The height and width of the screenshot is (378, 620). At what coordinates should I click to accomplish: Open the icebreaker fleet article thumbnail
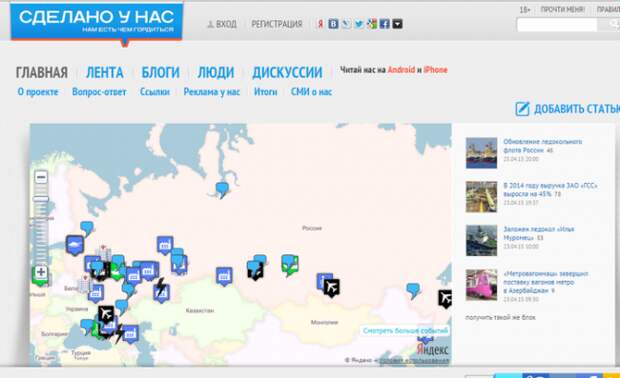(x=481, y=153)
